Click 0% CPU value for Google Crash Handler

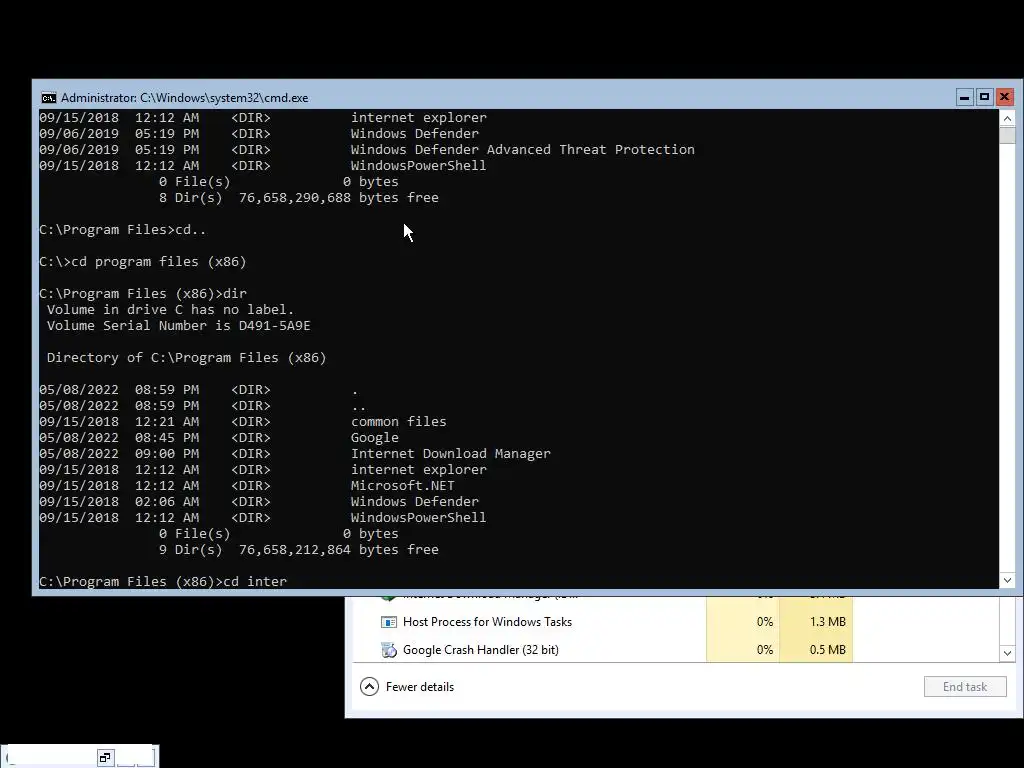765,650
